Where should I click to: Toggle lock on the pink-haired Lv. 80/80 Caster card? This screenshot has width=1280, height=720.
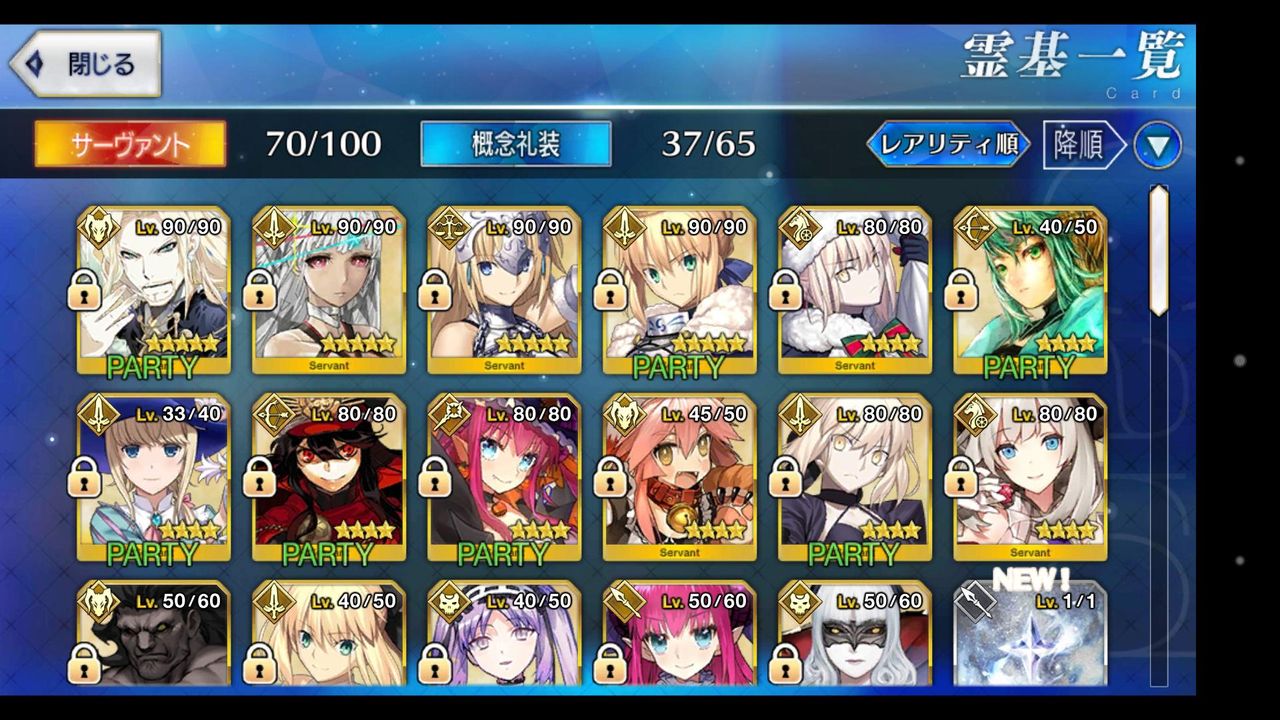(435, 477)
